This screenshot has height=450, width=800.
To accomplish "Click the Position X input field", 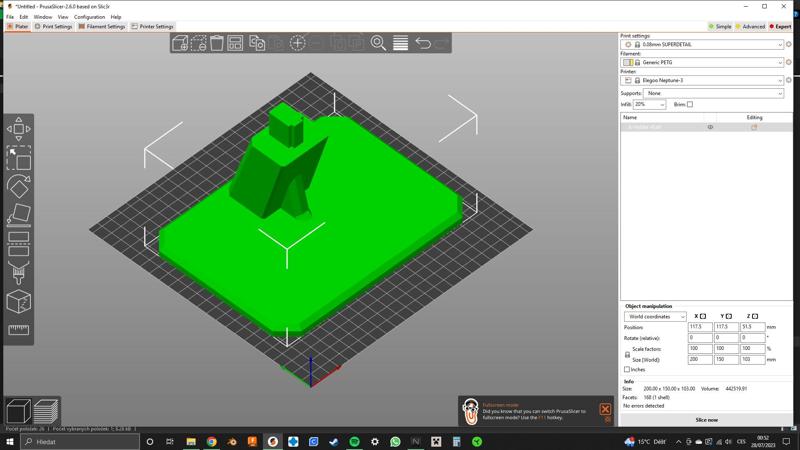I will tap(700, 327).
